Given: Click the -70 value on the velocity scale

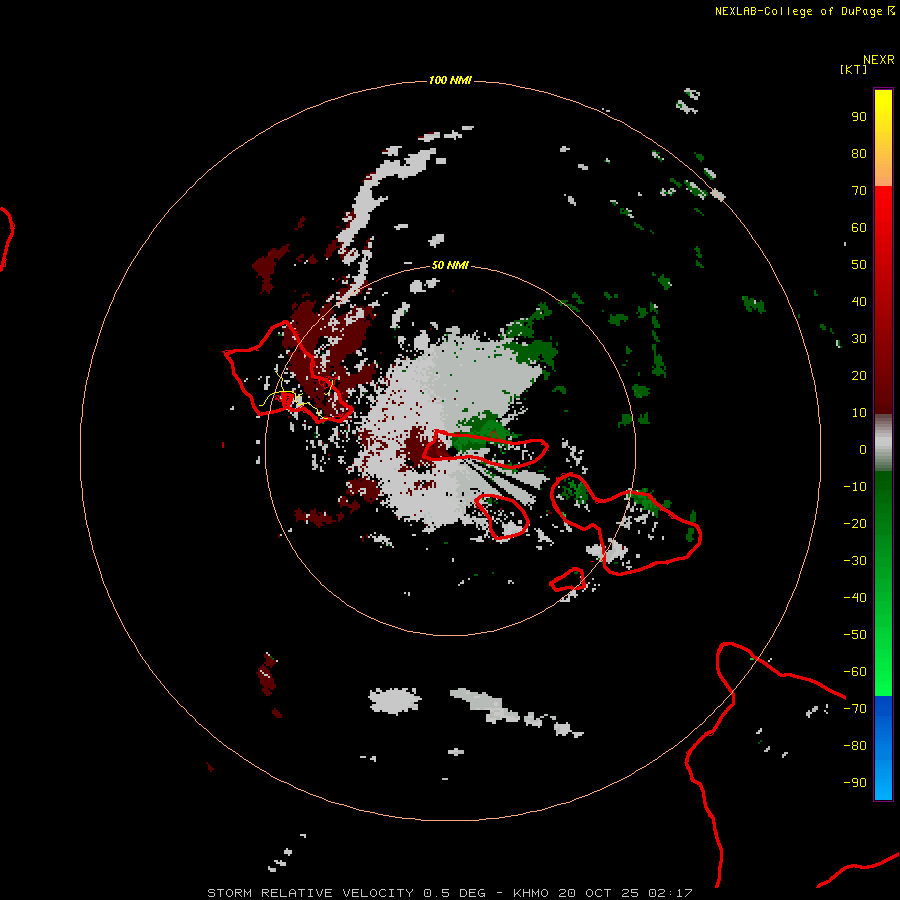Looking at the screenshot, I should click(855, 709).
